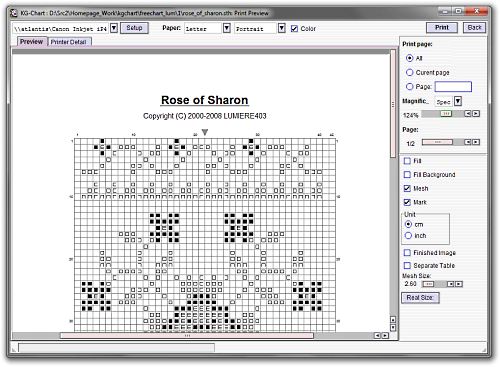Click the magnification decrease arrow
The image size is (500, 367).
click(x=468, y=114)
